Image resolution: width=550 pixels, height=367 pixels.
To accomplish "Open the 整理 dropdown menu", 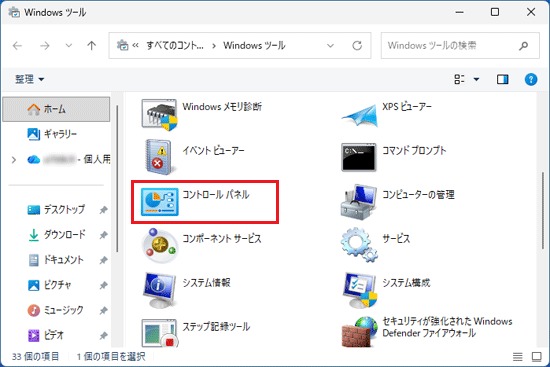I will click(x=29, y=79).
